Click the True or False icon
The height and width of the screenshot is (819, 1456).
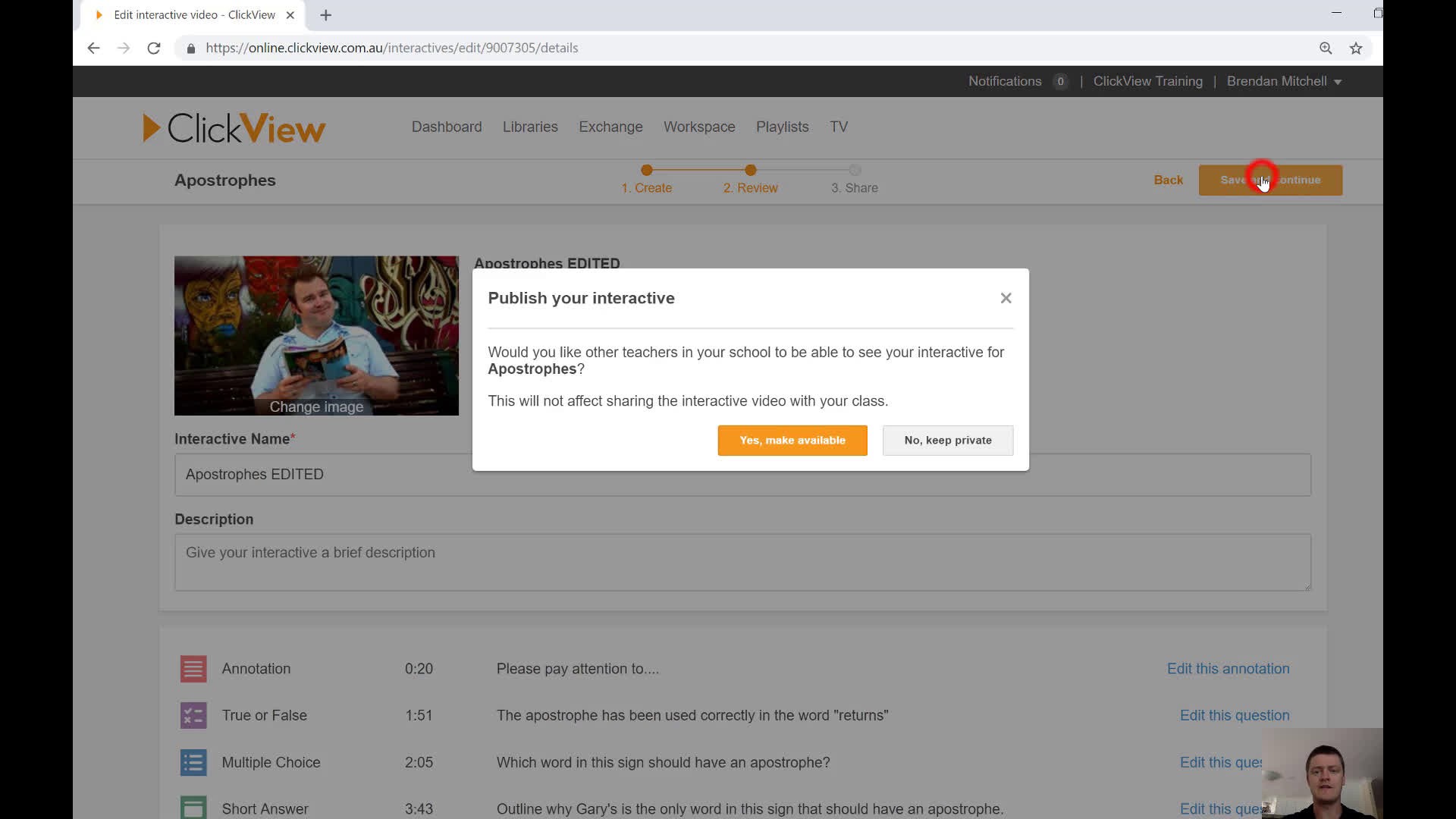click(193, 716)
